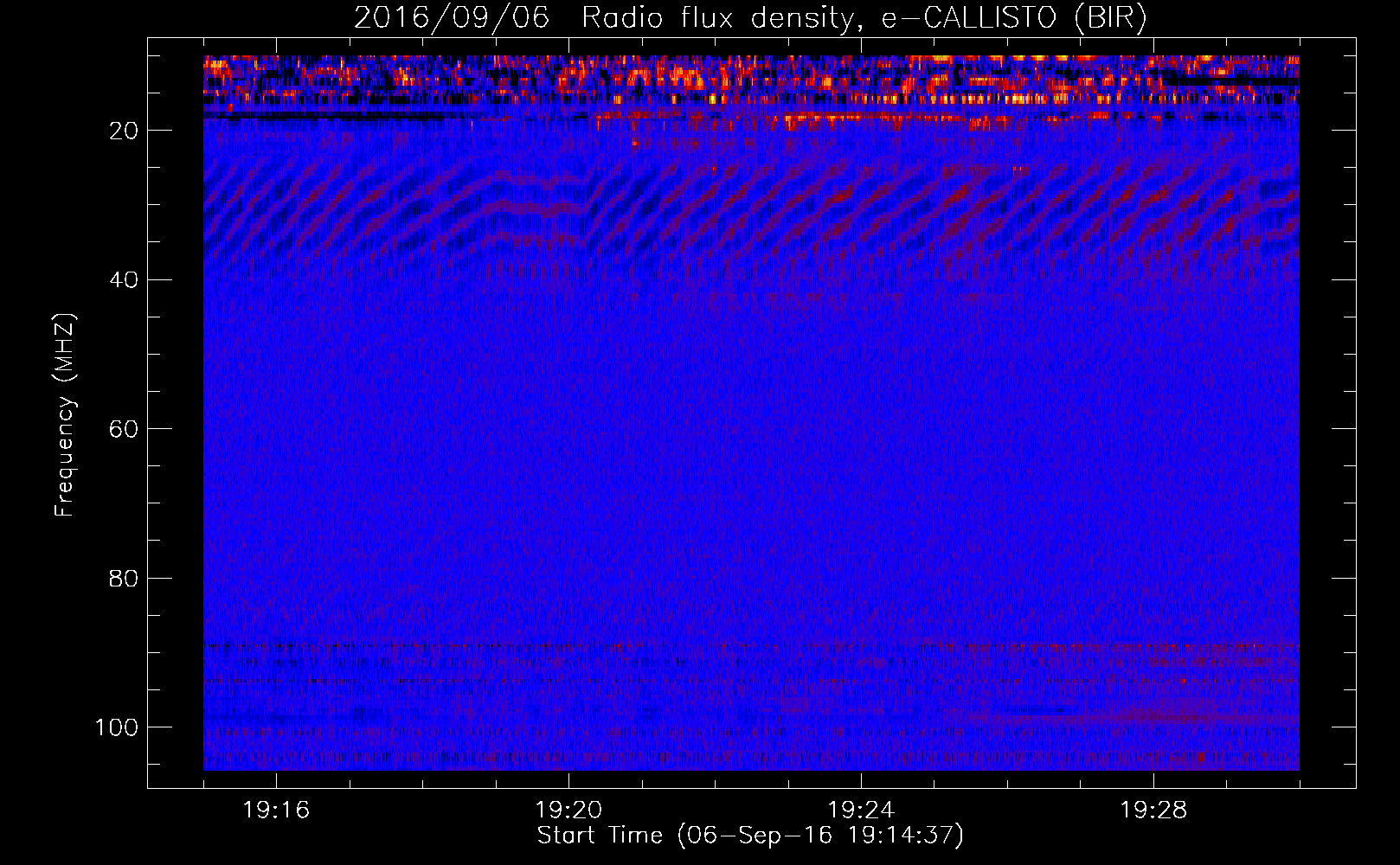Click the 19:28 time tick label
1400x865 pixels.
pos(1153,811)
